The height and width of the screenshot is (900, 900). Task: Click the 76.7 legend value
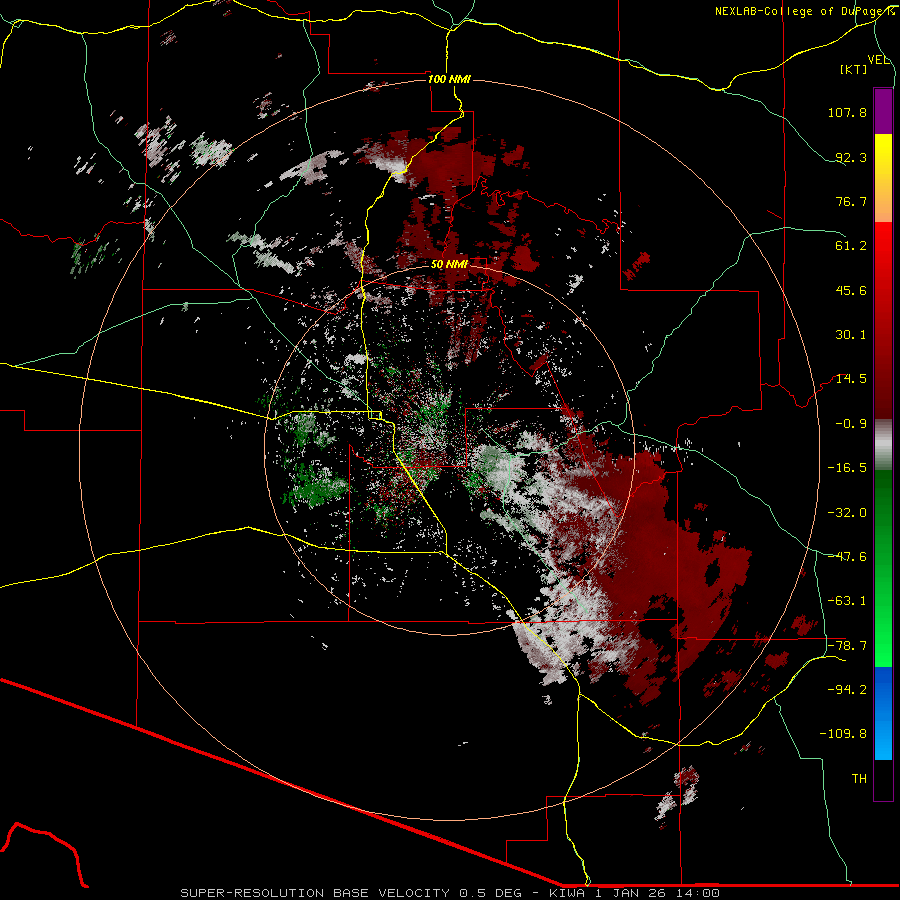pyautogui.click(x=851, y=201)
